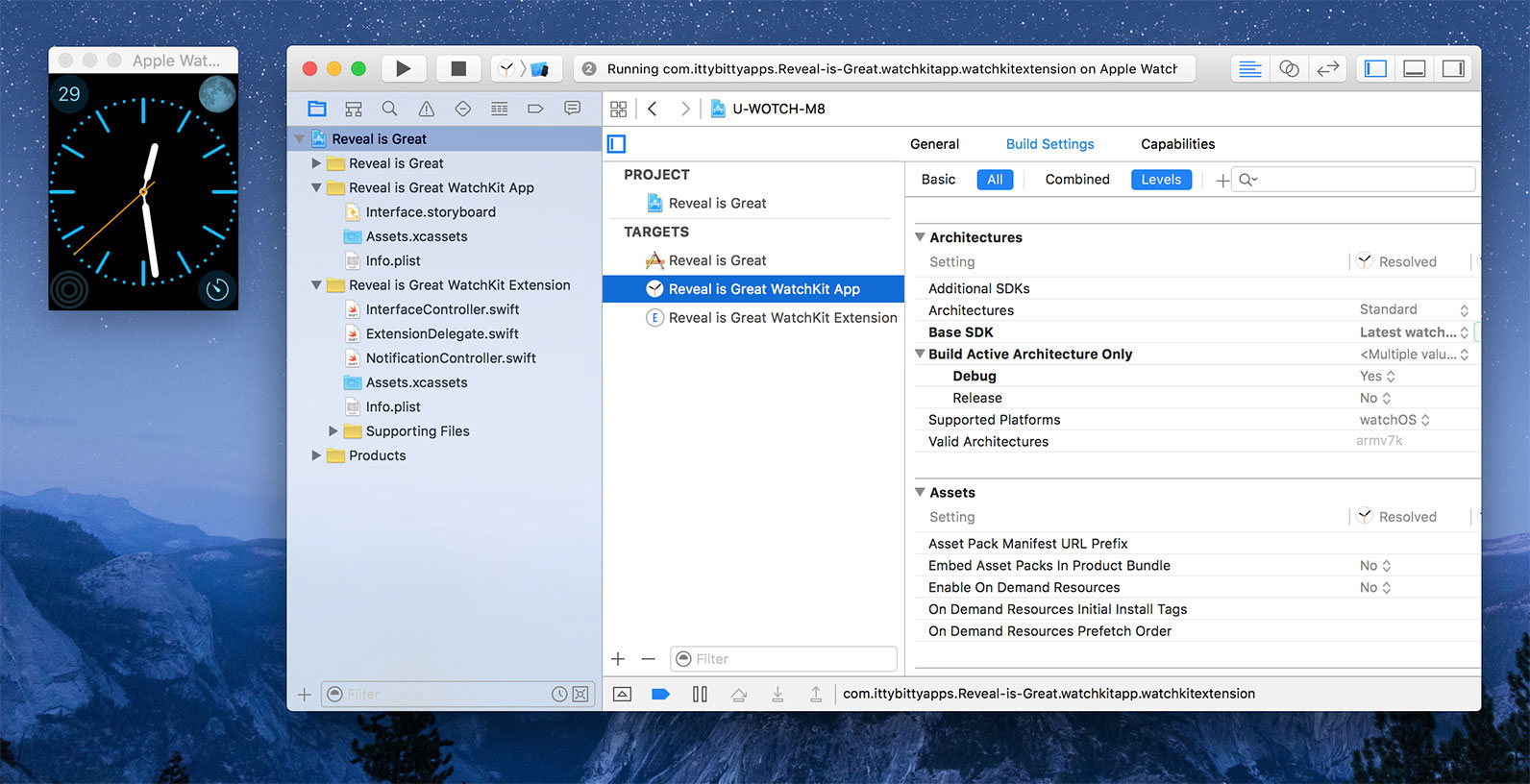Expand the Products folder

[316, 455]
